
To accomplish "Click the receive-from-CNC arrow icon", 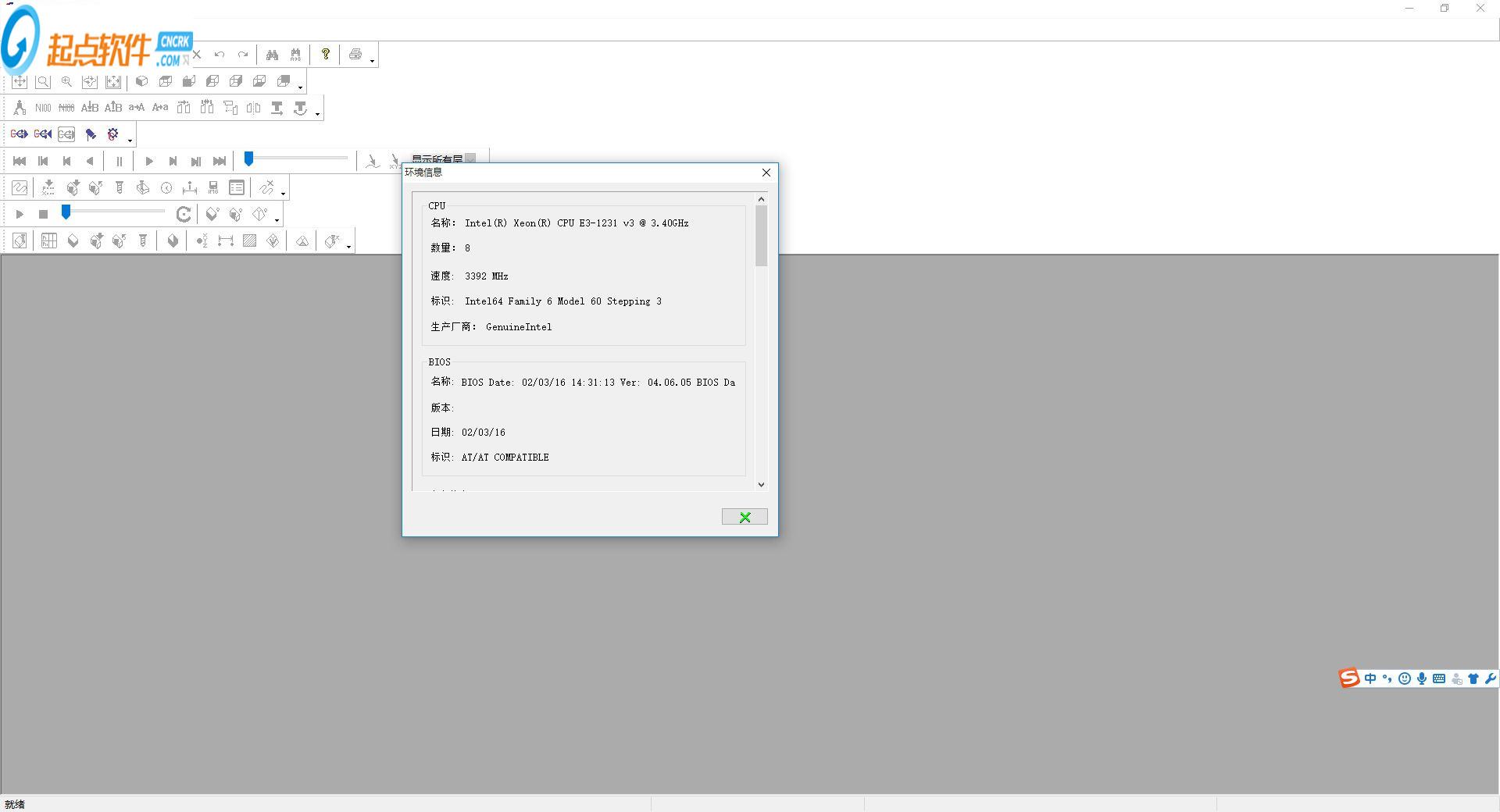I will [x=43, y=134].
